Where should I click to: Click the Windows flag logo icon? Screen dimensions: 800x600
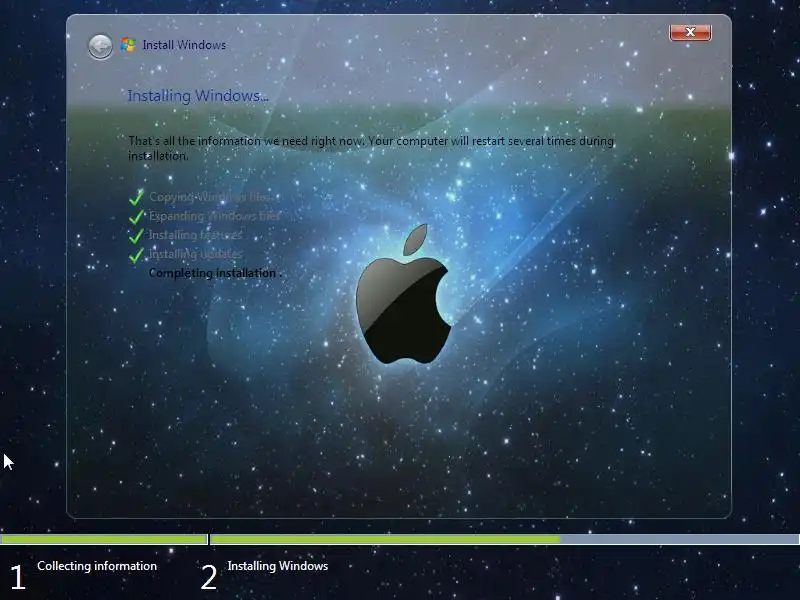point(128,45)
